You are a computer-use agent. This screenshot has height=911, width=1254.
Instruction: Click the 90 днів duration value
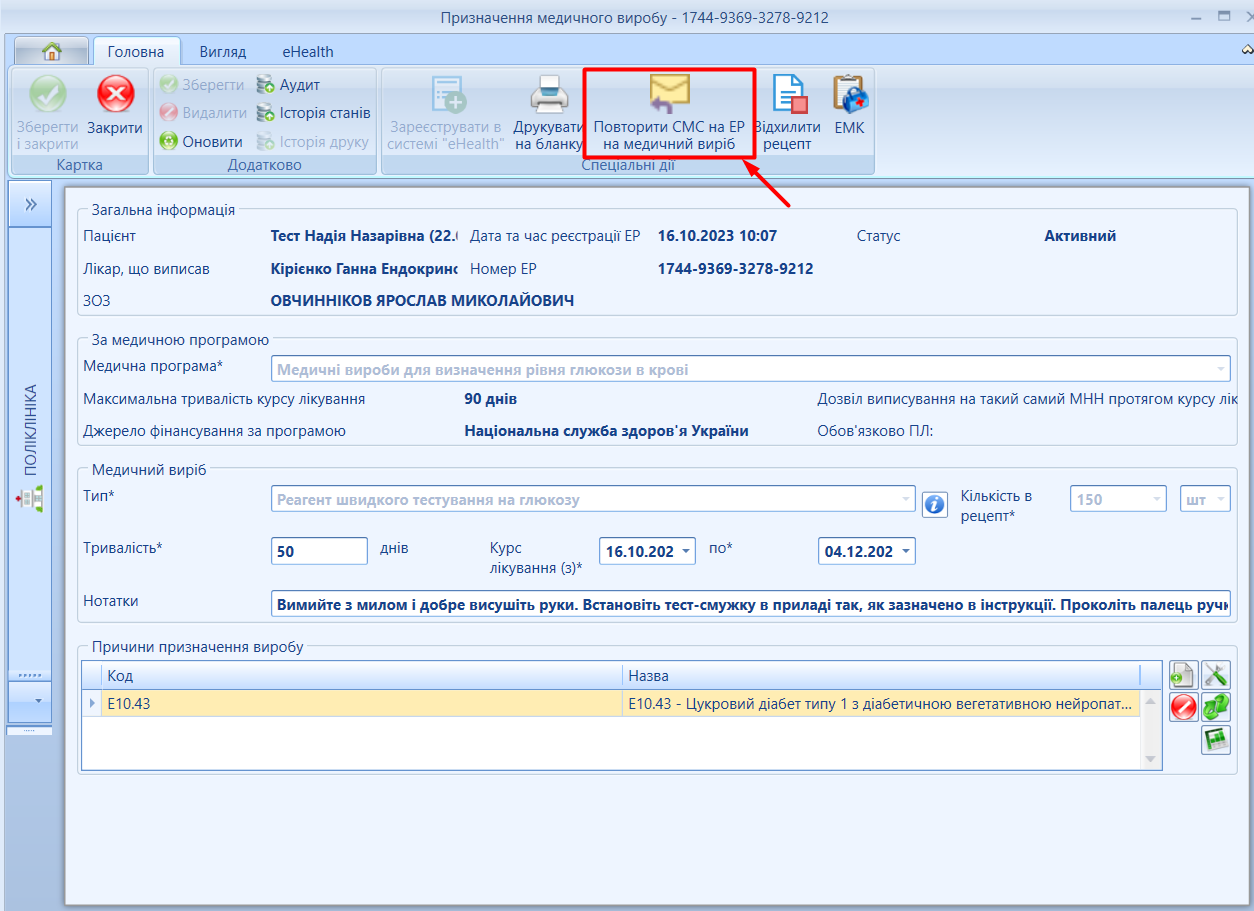click(490, 399)
